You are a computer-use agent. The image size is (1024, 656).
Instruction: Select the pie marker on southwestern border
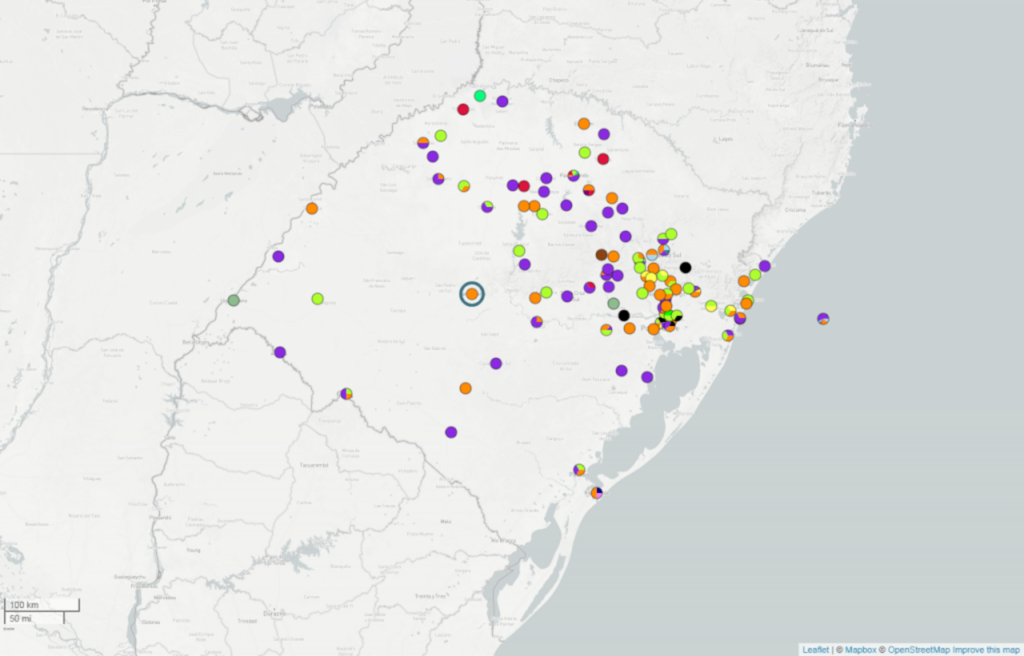pos(346,394)
